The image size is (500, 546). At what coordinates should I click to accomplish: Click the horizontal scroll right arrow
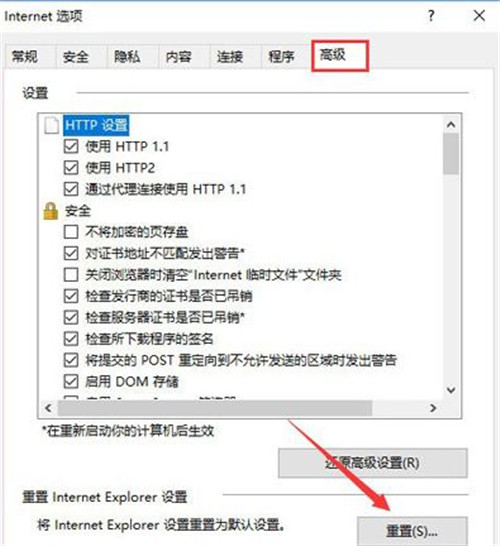point(433,408)
